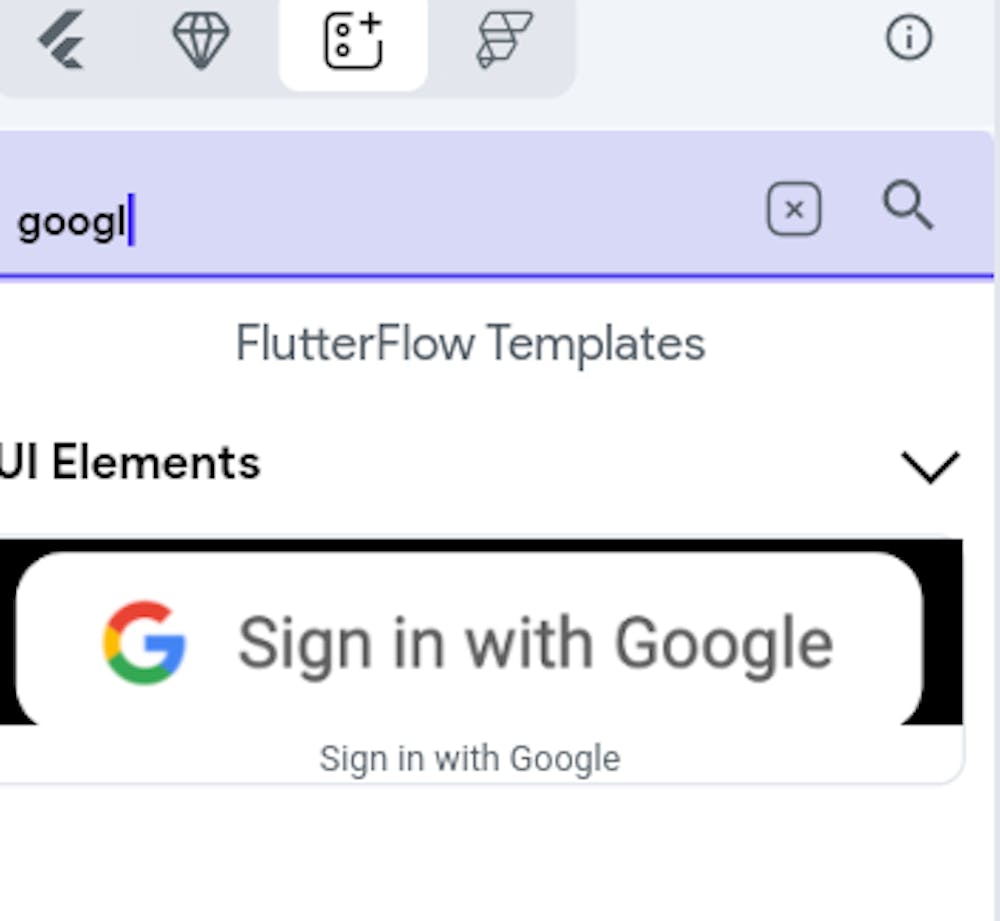Click the Sign in with Google caption text
The height and width of the screenshot is (921, 1000).
tap(469, 758)
